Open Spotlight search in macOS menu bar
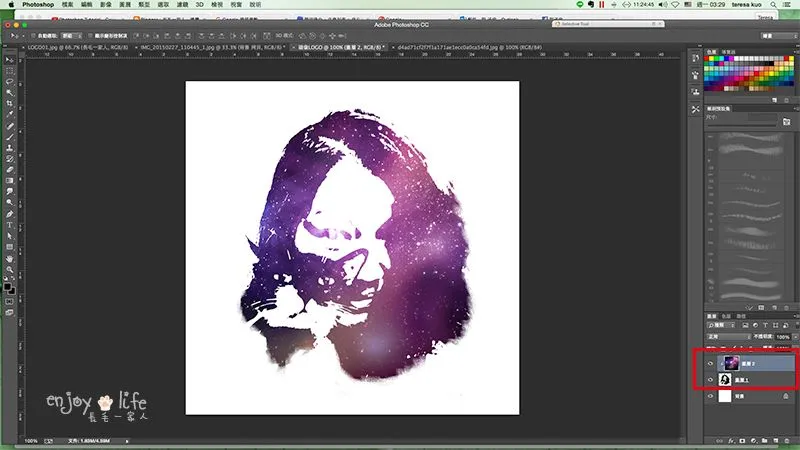 pos(774,5)
